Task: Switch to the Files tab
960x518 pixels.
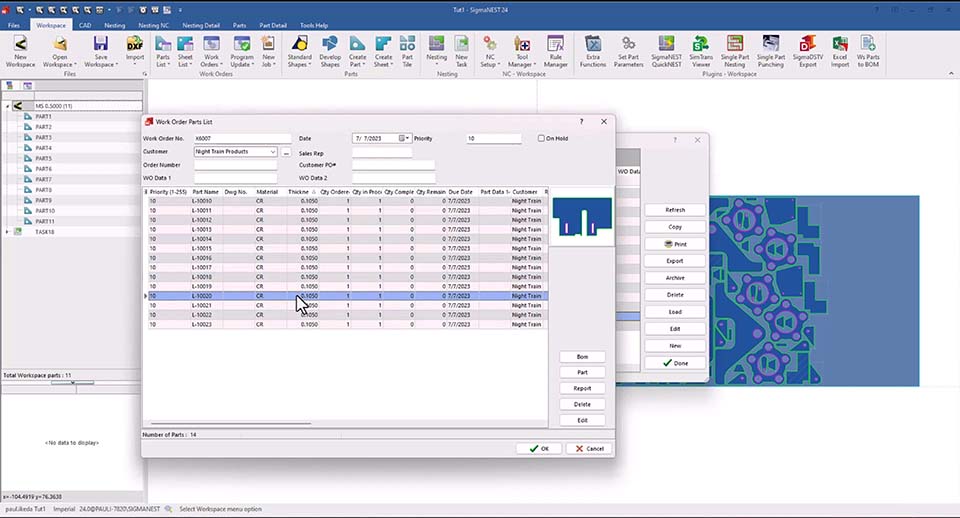Action: [x=13, y=25]
